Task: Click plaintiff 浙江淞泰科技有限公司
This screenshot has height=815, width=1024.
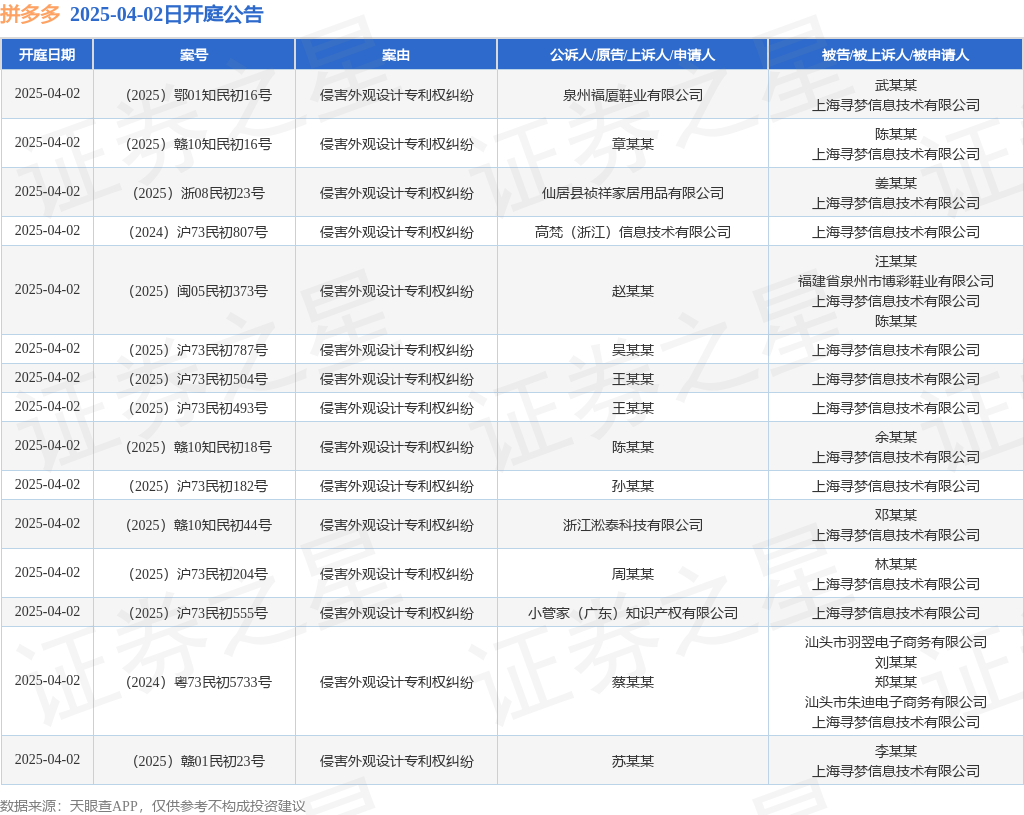Action: [633, 524]
